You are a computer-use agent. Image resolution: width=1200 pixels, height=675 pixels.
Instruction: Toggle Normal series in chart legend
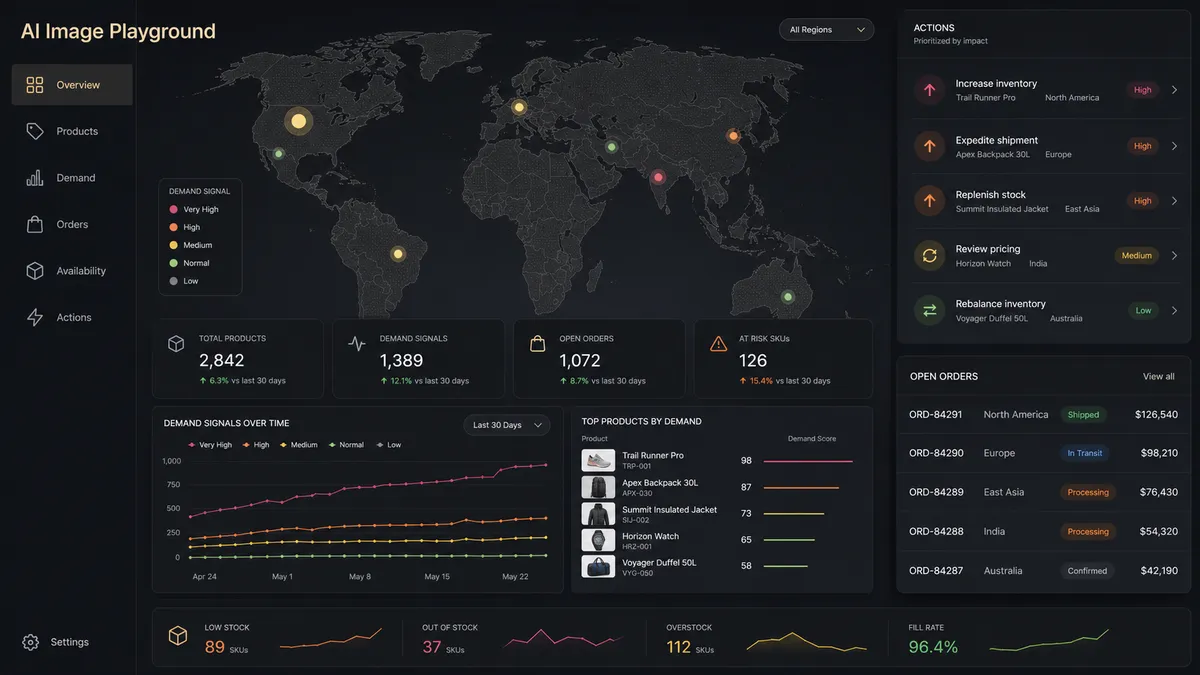click(345, 445)
